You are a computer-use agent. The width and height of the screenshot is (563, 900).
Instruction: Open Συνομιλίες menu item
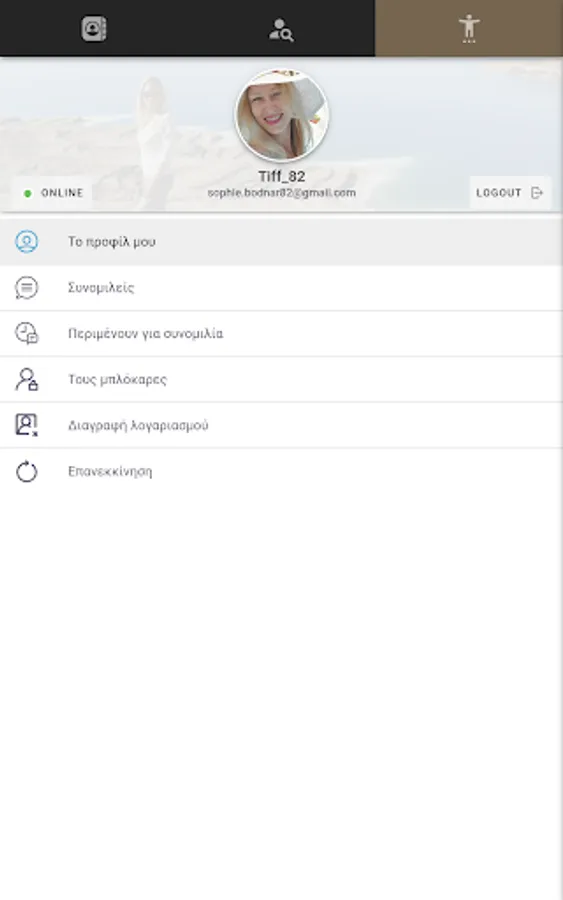[281, 288]
